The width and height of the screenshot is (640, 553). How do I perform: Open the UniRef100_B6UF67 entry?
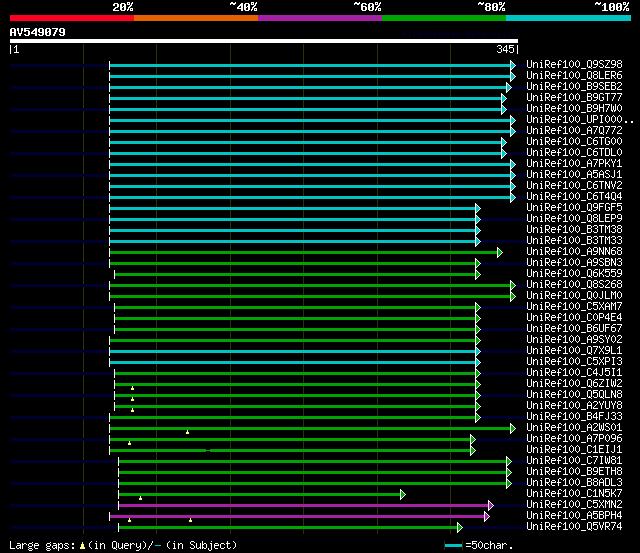click(574, 329)
